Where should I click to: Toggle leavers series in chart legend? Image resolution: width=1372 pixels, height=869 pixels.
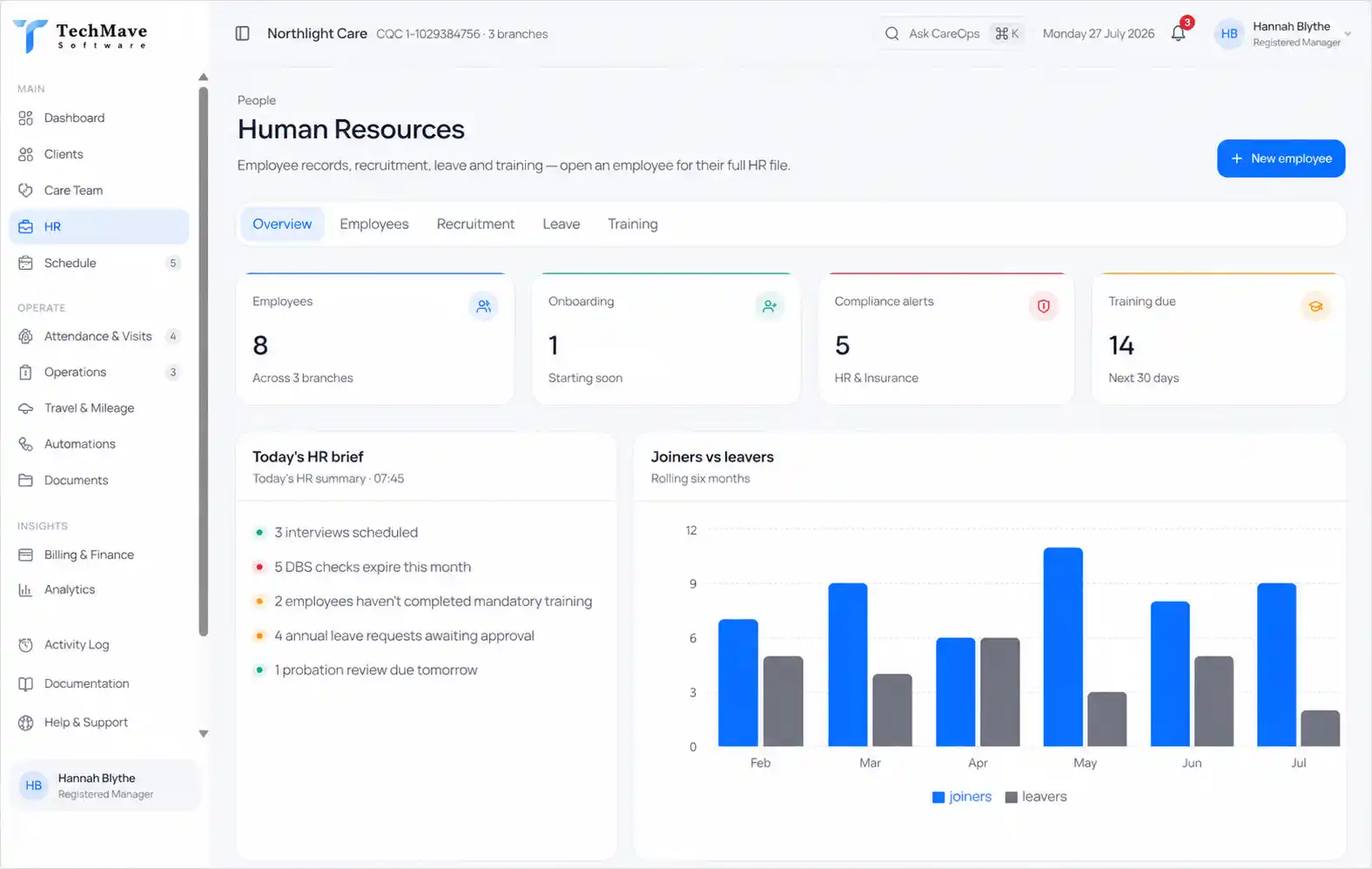[x=1036, y=797]
